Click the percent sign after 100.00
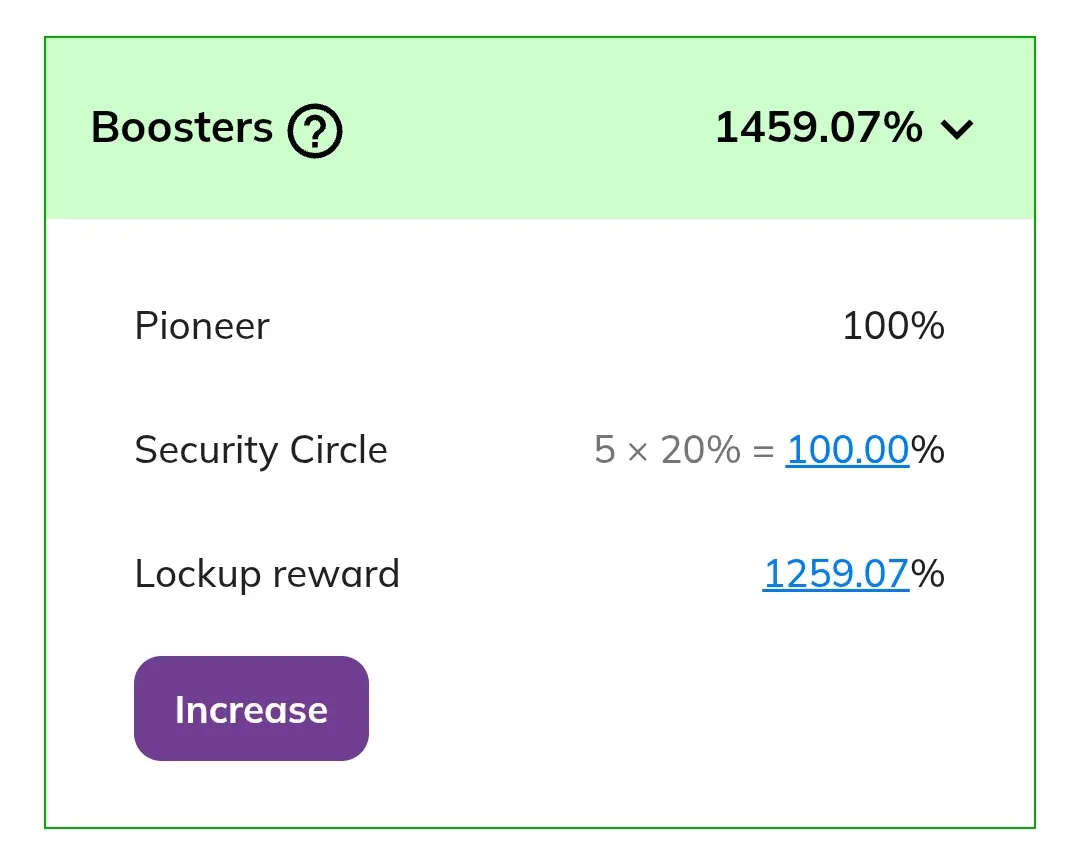 (x=928, y=450)
